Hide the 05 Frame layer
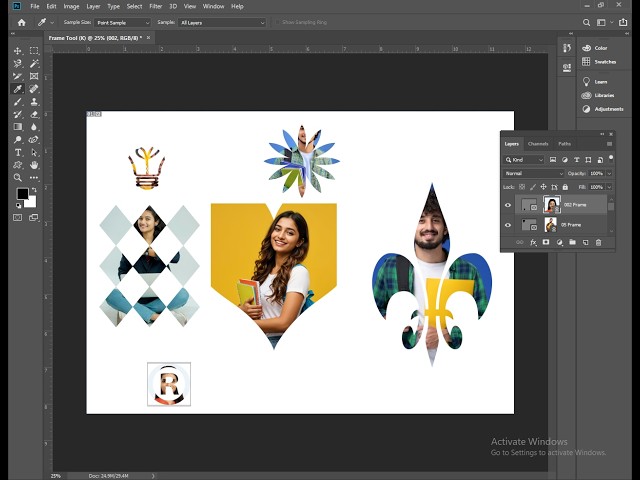The image size is (640, 480). click(x=508, y=225)
